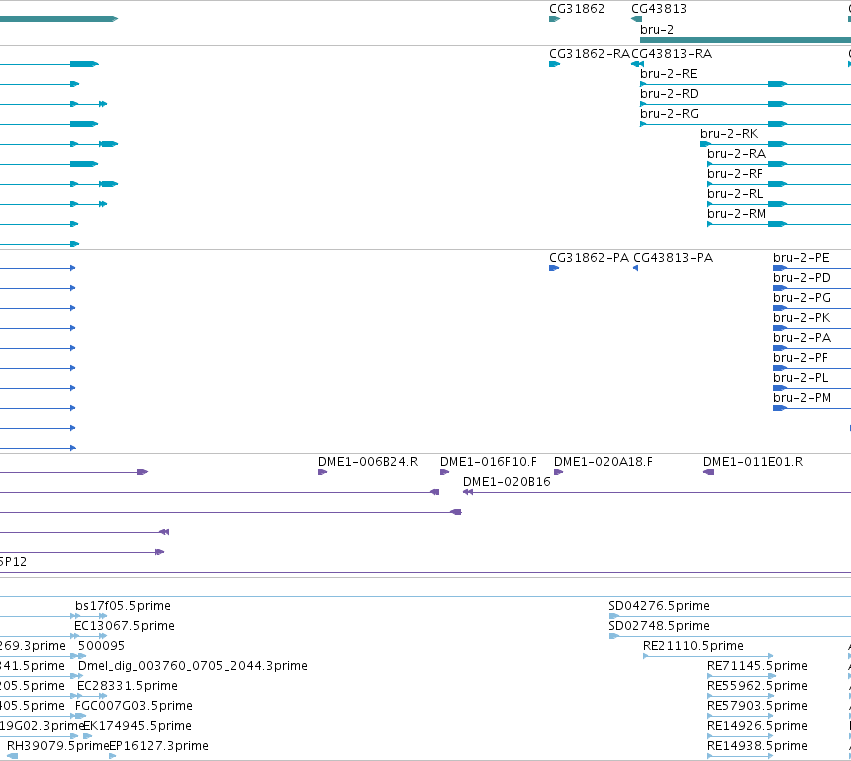Select transcript bru-2-RD label
Image resolution: width=851 pixels, height=761 pixels.
(x=669, y=94)
